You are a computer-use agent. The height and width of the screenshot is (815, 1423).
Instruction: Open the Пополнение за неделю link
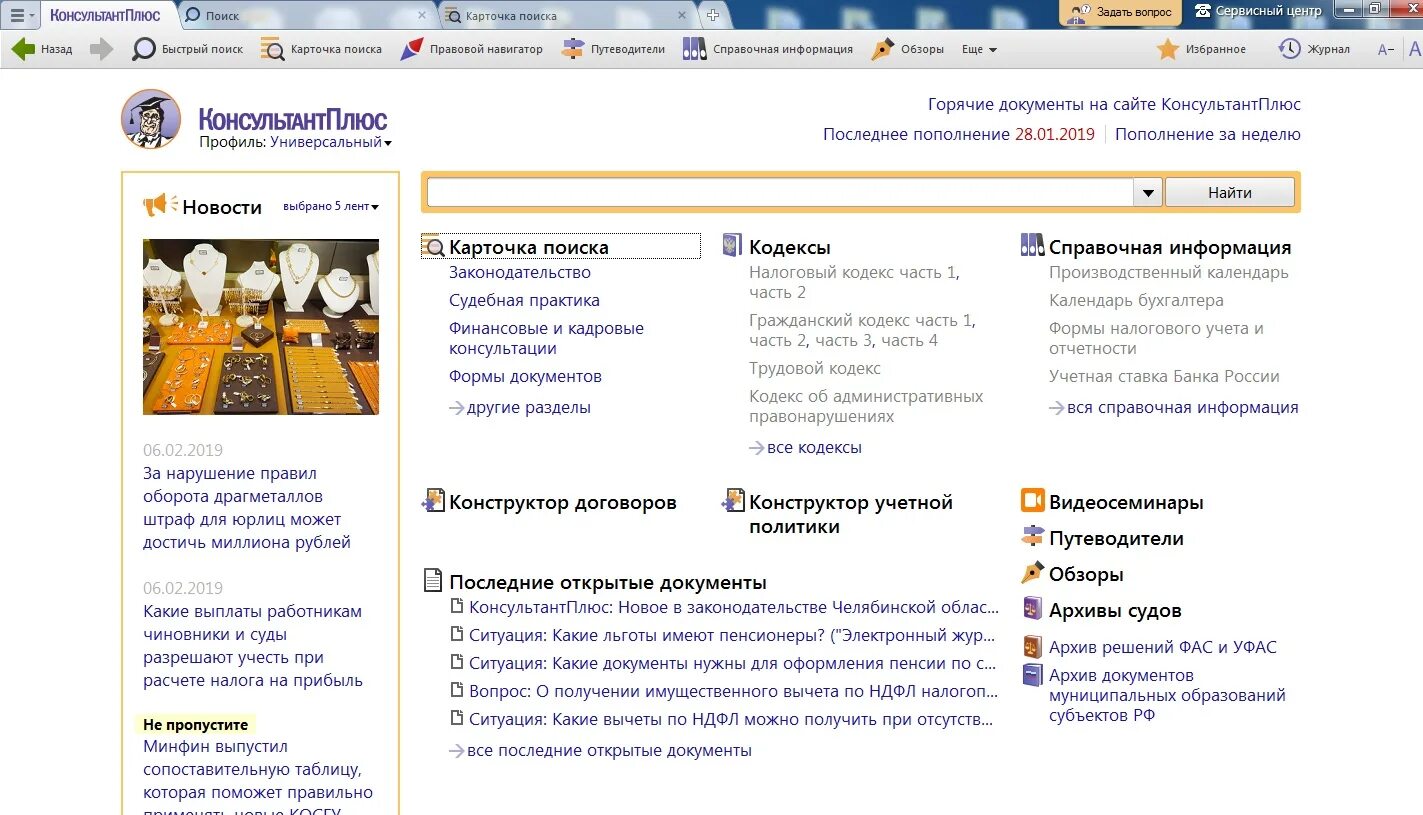(x=1208, y=134)
